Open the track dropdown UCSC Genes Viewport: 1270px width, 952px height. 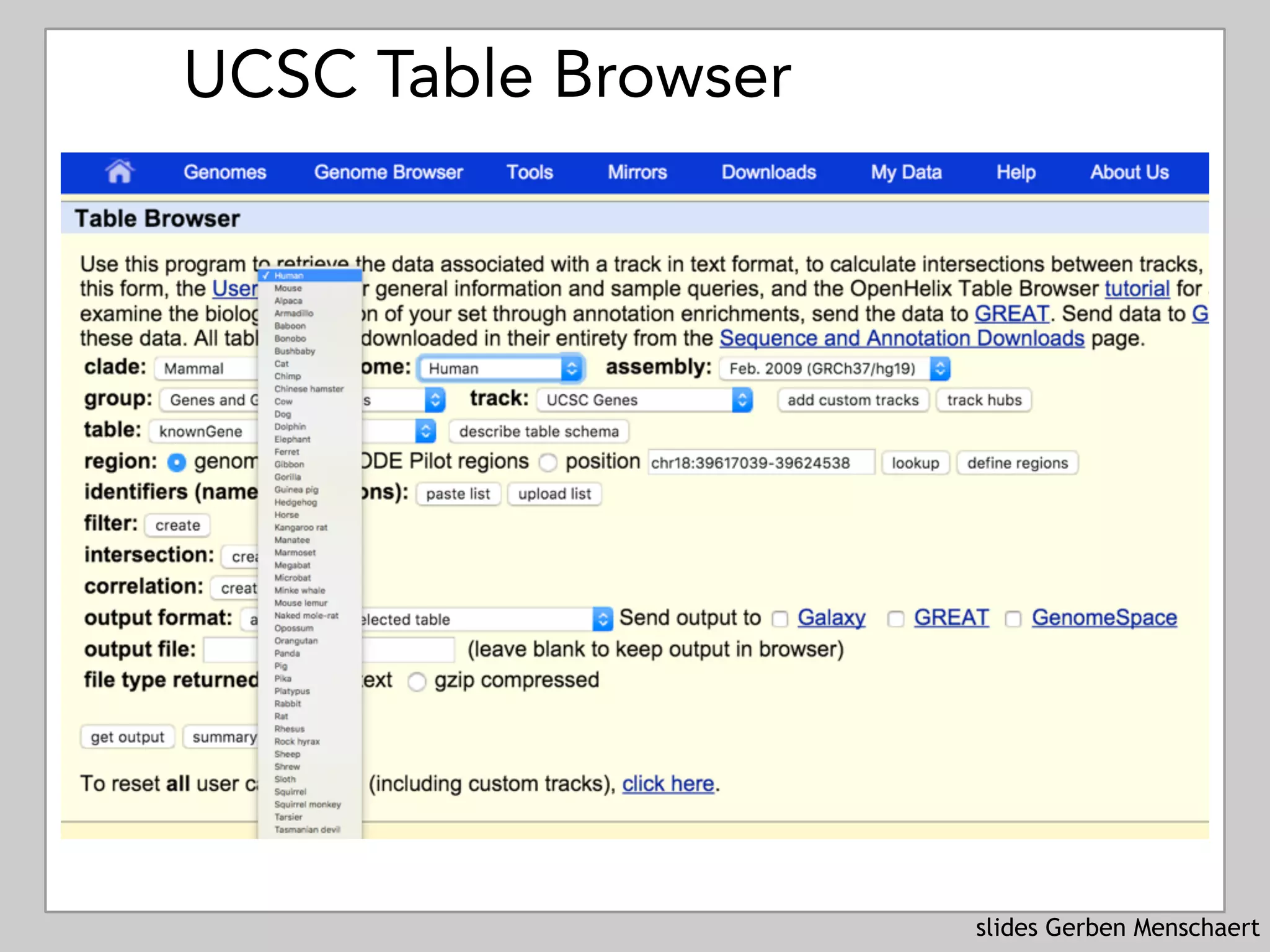point(644,400)
